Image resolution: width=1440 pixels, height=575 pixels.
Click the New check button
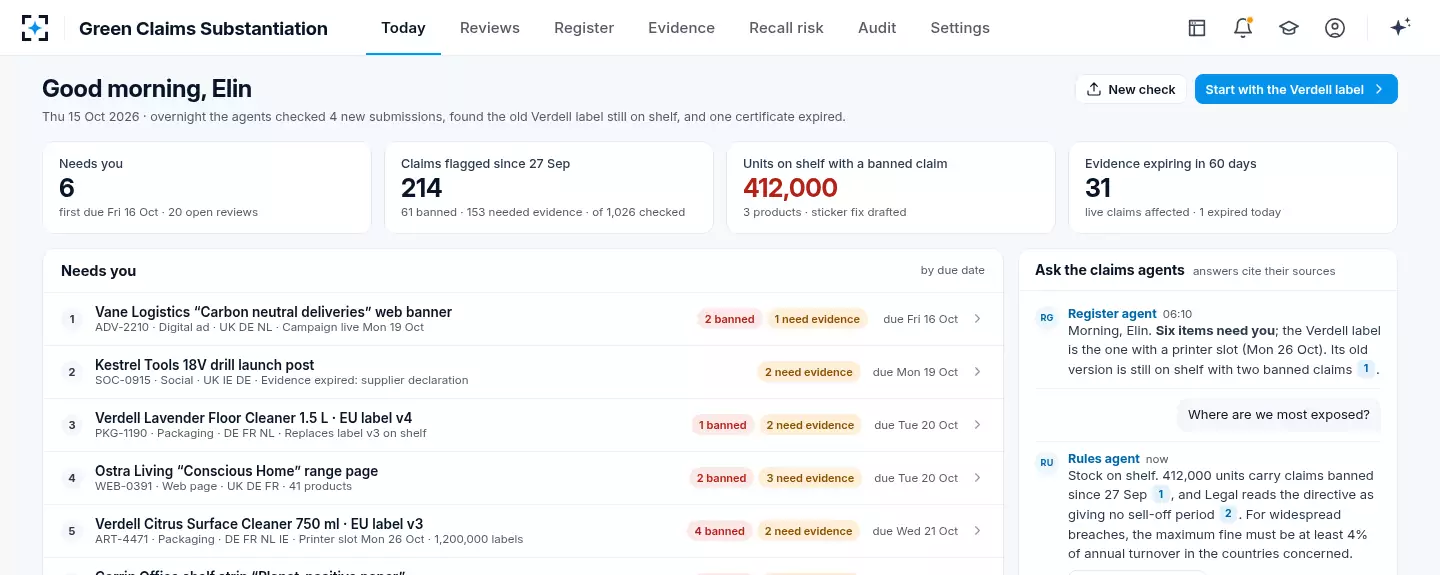coord(1131,89)
